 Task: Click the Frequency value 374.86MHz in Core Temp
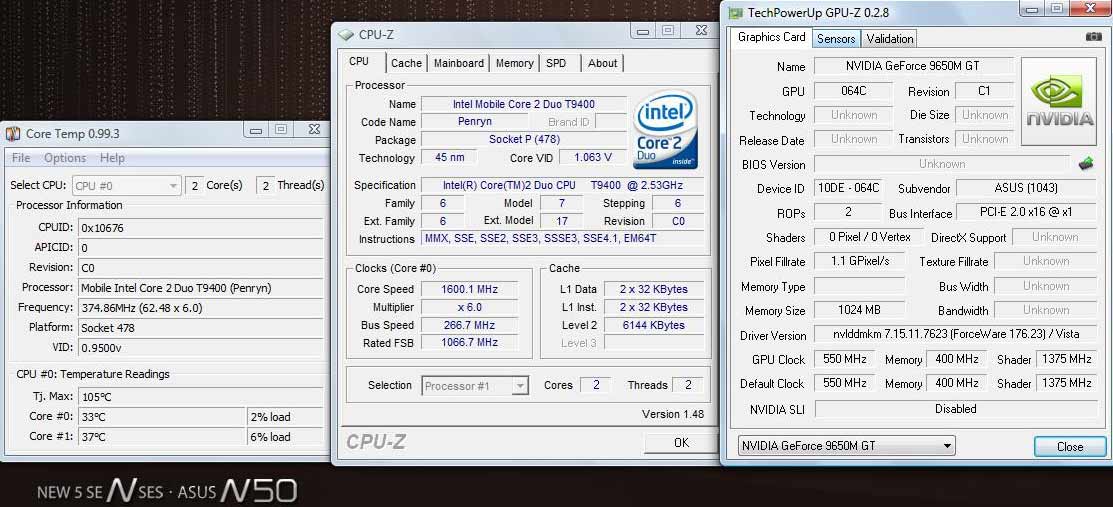[x=200, y=307]
